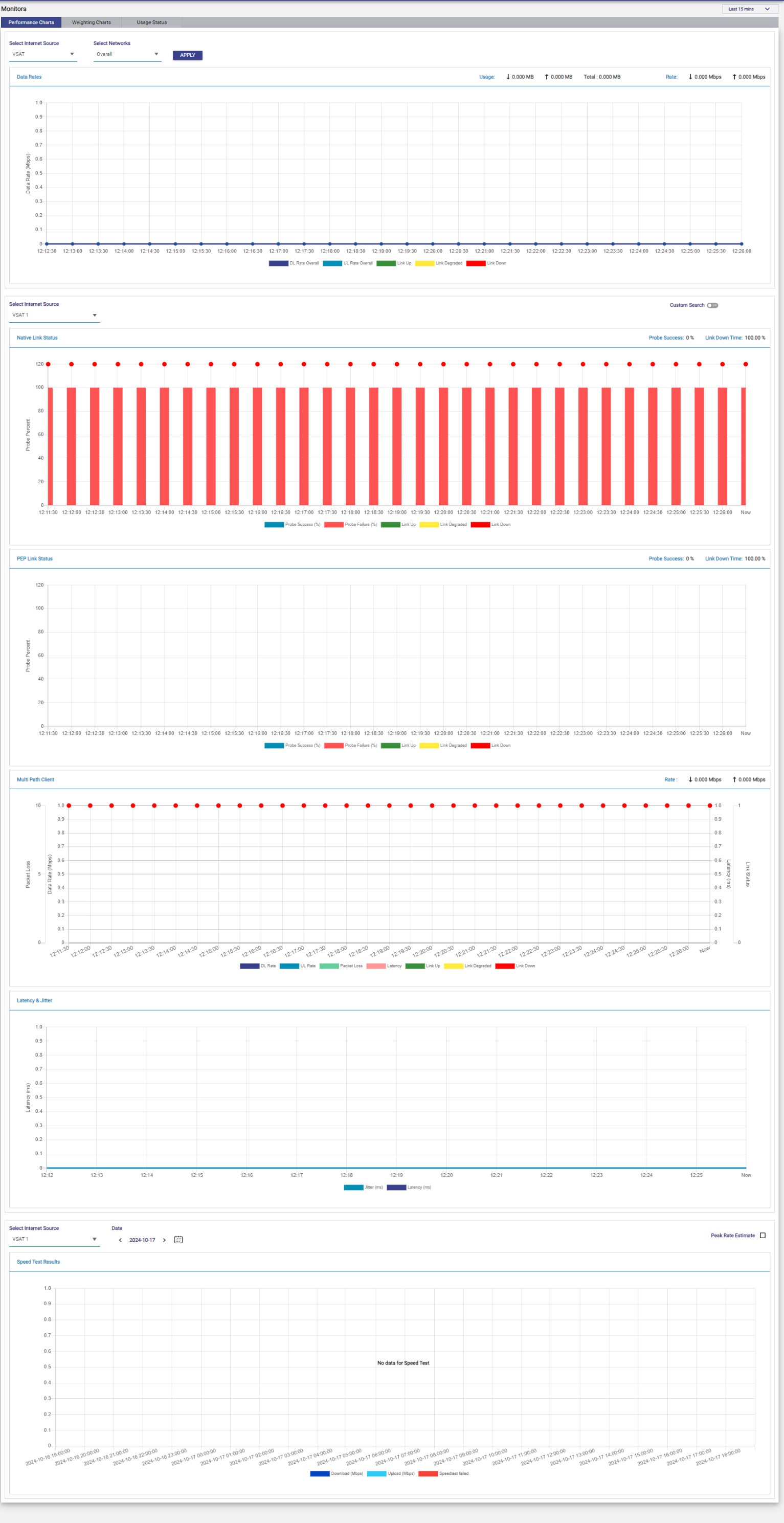This screenshot has width=784, height=1523.
Task: Open the calendar date picker icon
Action: tap(178, 1240)
